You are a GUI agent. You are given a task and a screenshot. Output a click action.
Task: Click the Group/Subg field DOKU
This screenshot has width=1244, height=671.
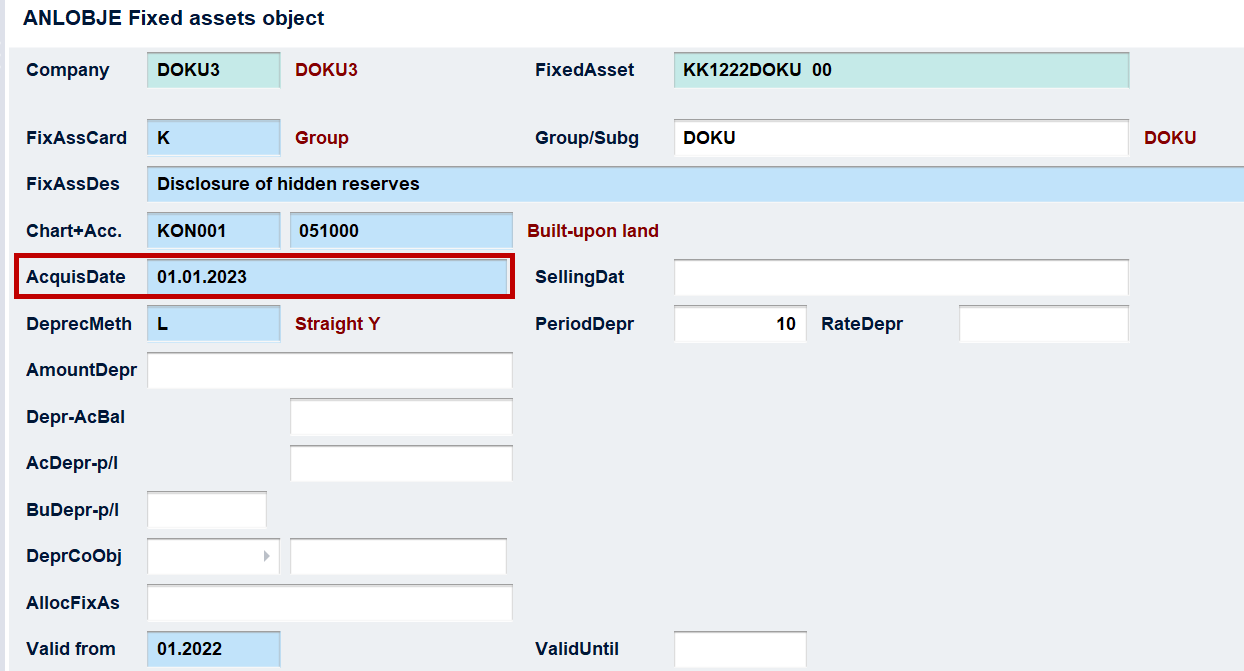point(901,138)
